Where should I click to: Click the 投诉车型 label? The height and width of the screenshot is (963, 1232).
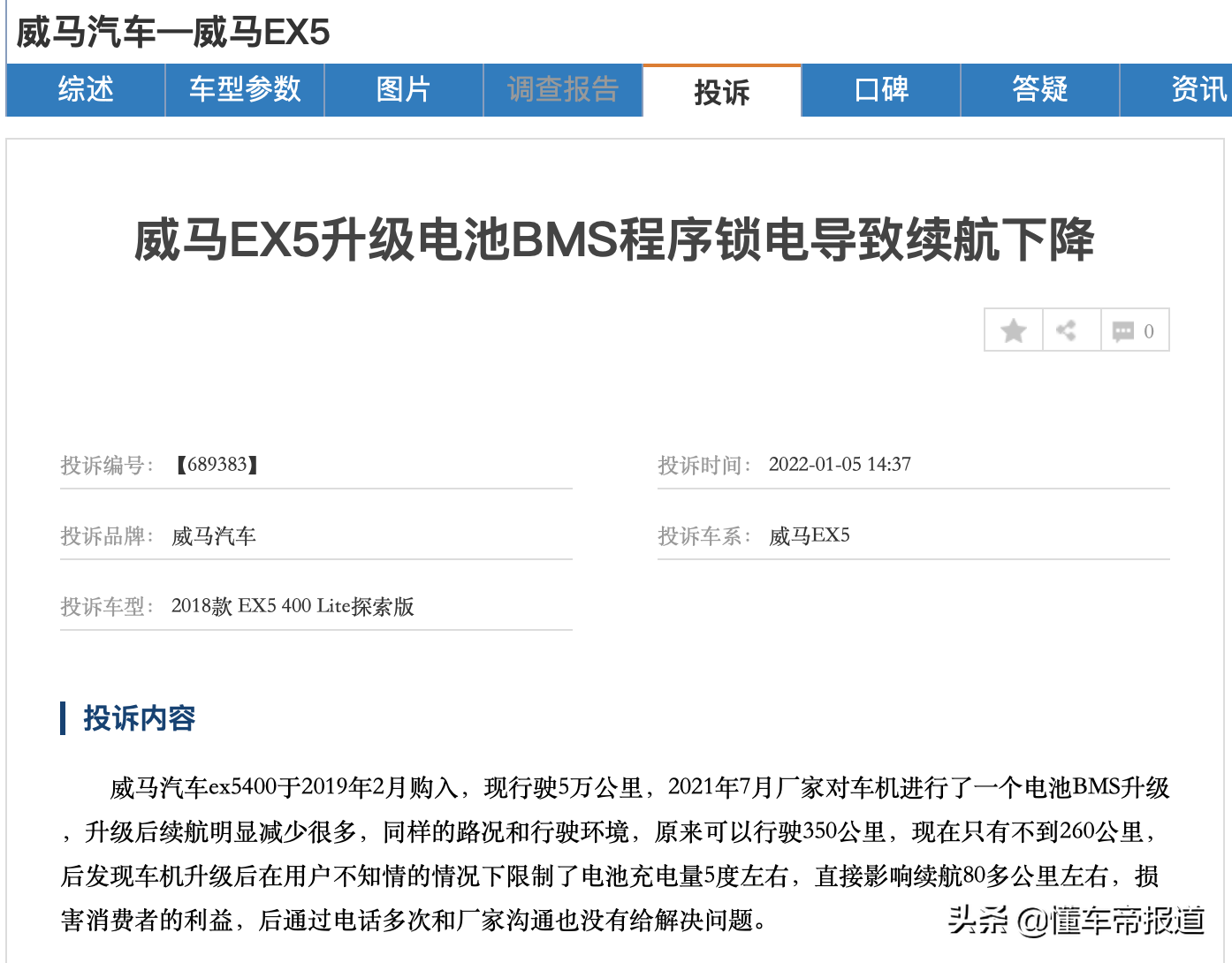tap(106, 606)
